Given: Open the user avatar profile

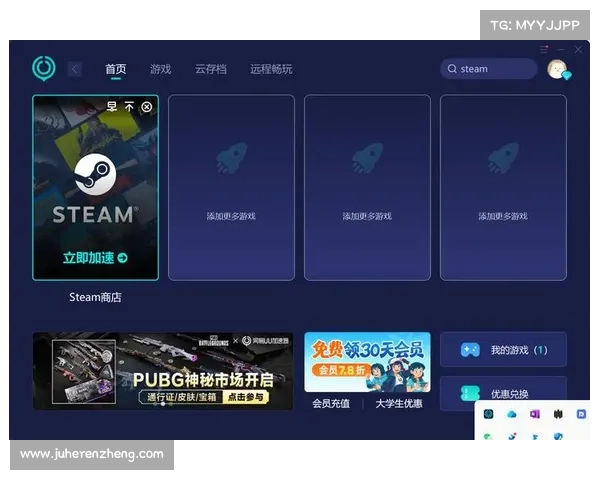Looking at the screenshot, I should pyautogui.click(x=557, y=69).
